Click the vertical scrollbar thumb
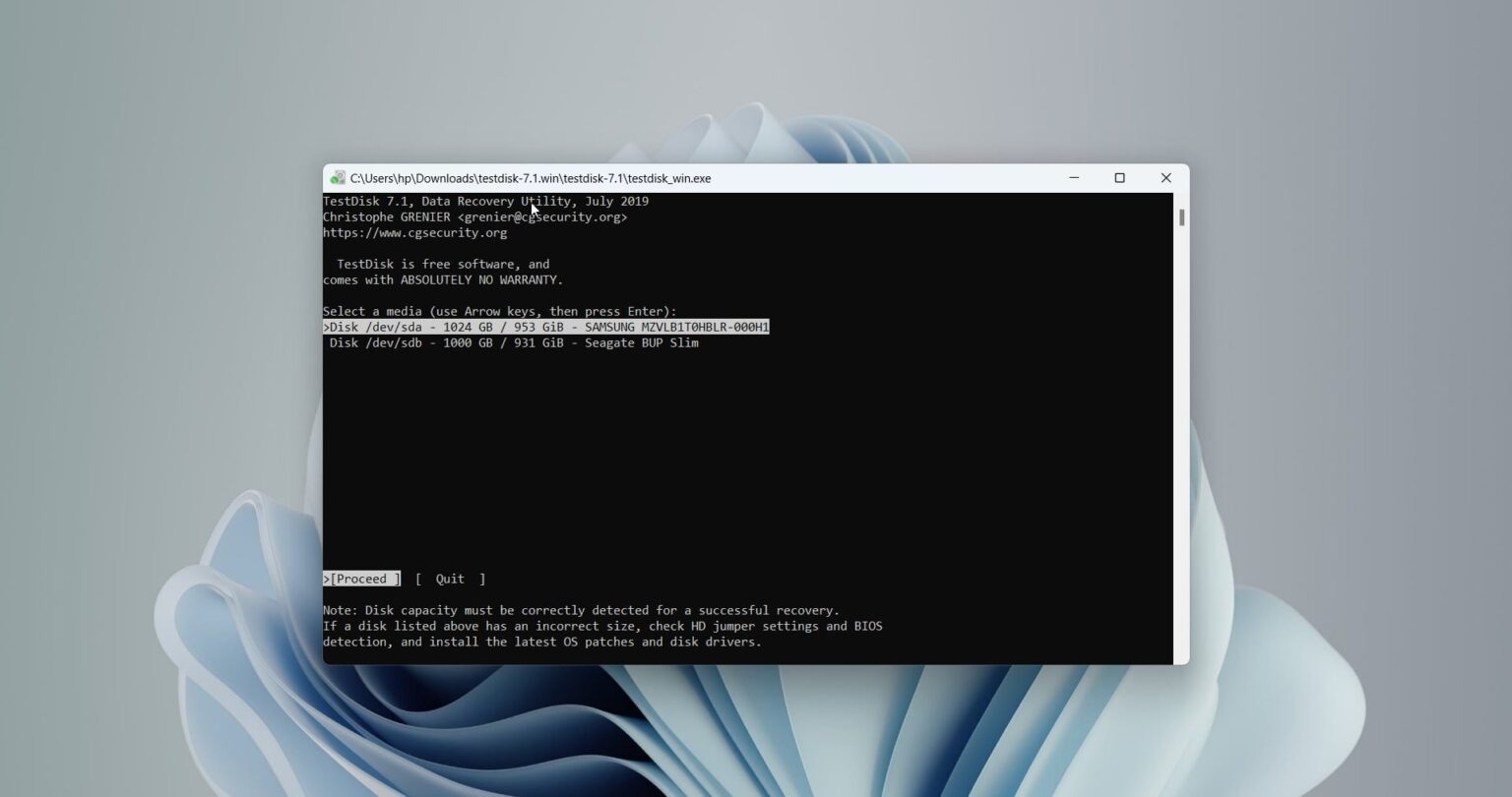Viewport: 1512px width, 797px height. coord(1180,215)
